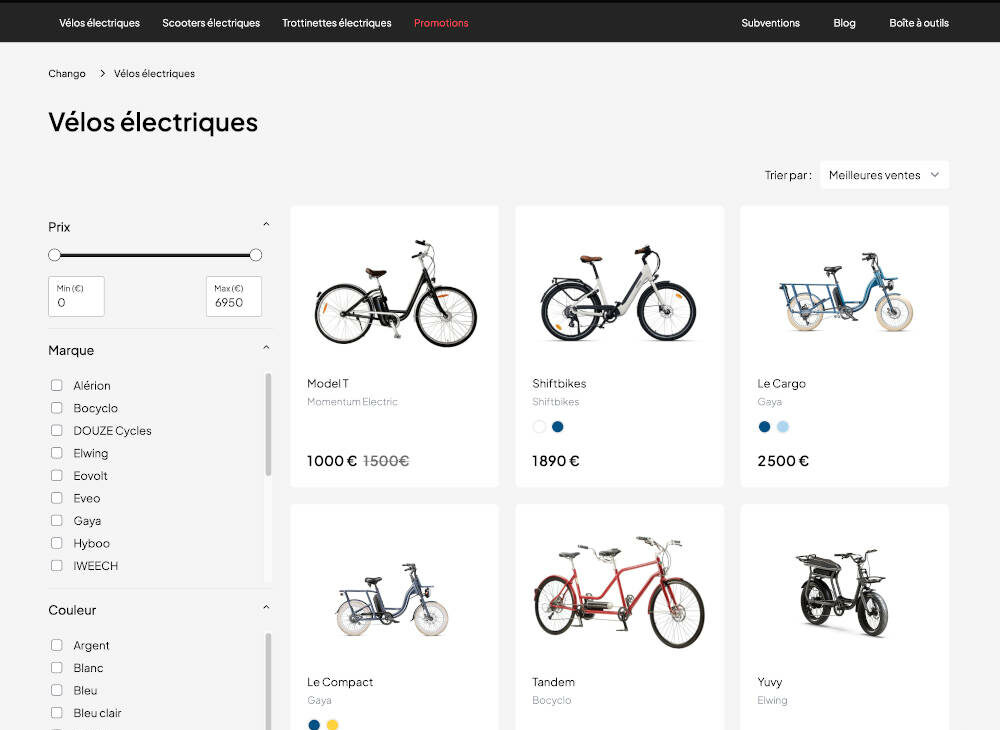Screen dimensions: 1000x730
Task: Select white color swatch on Shiftbikes card
Action: 540,427
